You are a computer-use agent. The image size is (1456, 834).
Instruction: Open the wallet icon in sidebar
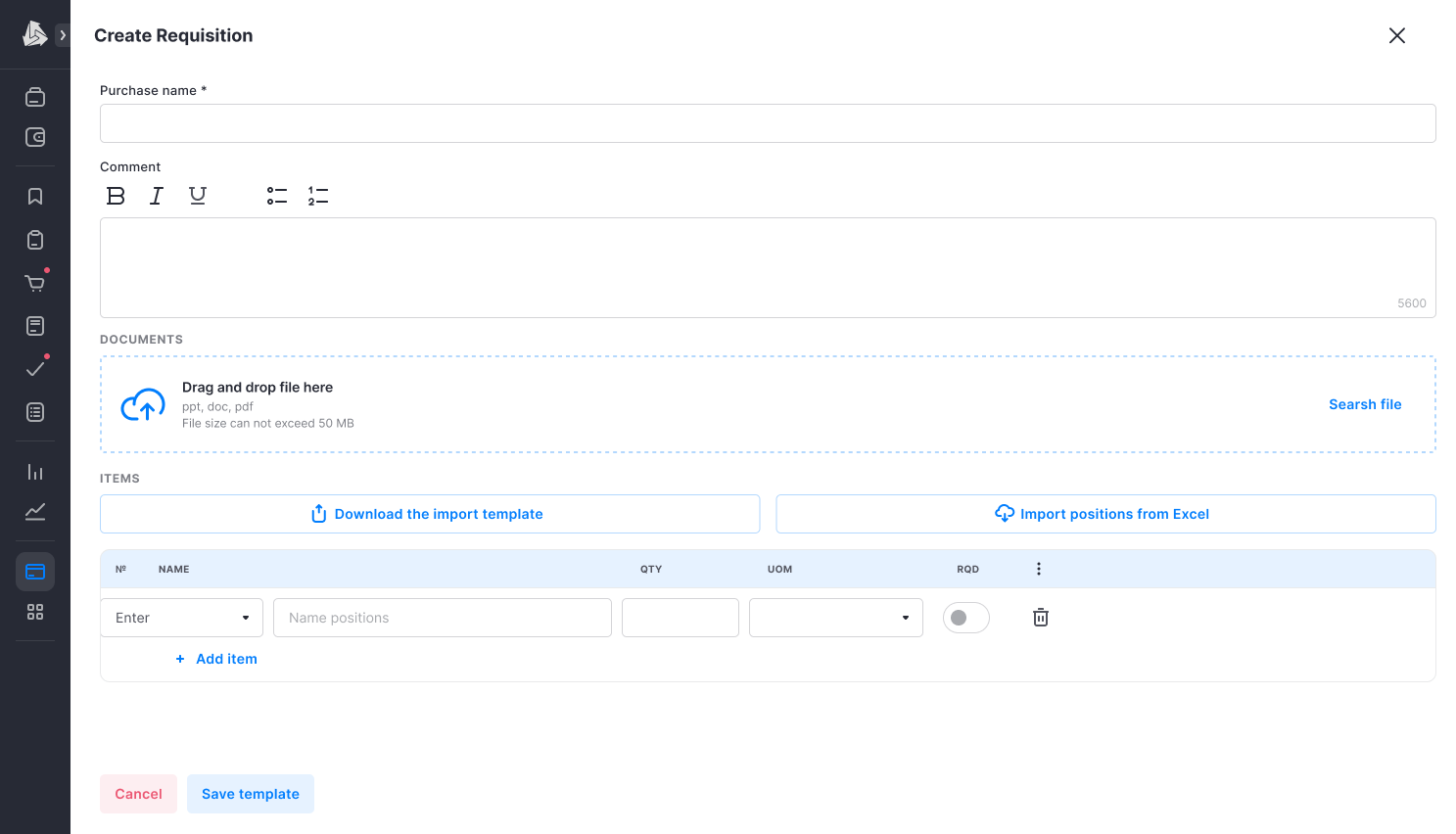click(35, 137)
